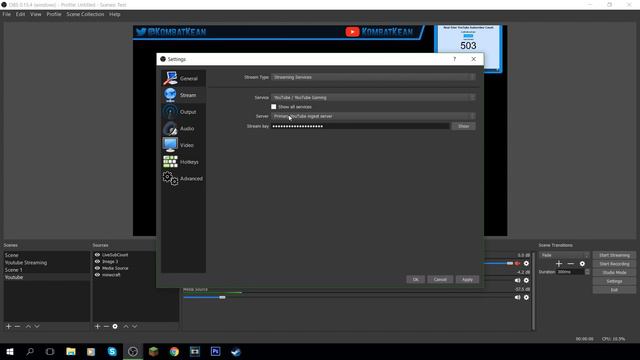Image resolution: width=640 pixels, height=360 pixels.
Task: Open the Output settings tab
Action: 183,111
